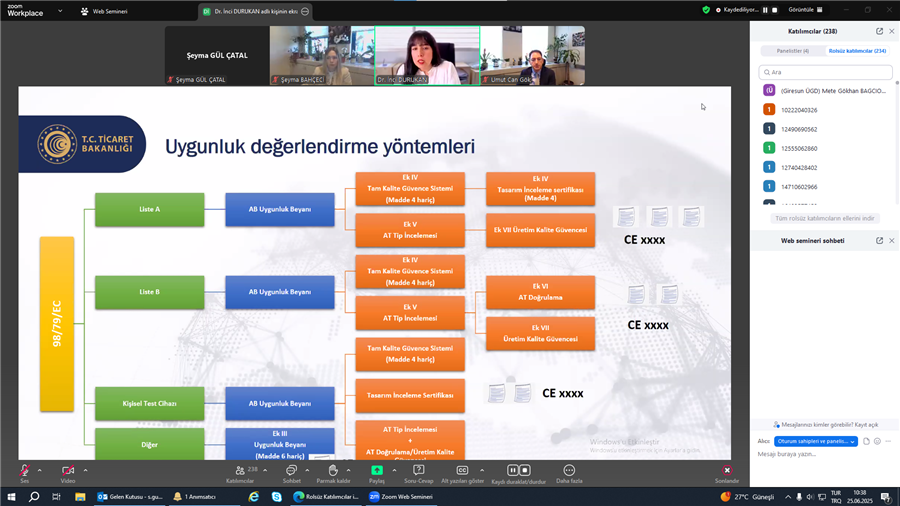
Task: Pop out the Web semineri sohbeti panel
Action: [x=879, y=241]
